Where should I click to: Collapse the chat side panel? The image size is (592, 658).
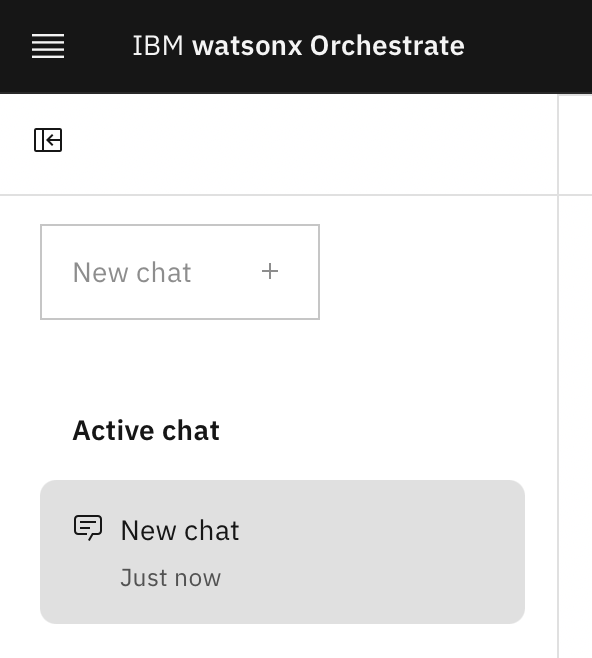(x=48, y=140)
